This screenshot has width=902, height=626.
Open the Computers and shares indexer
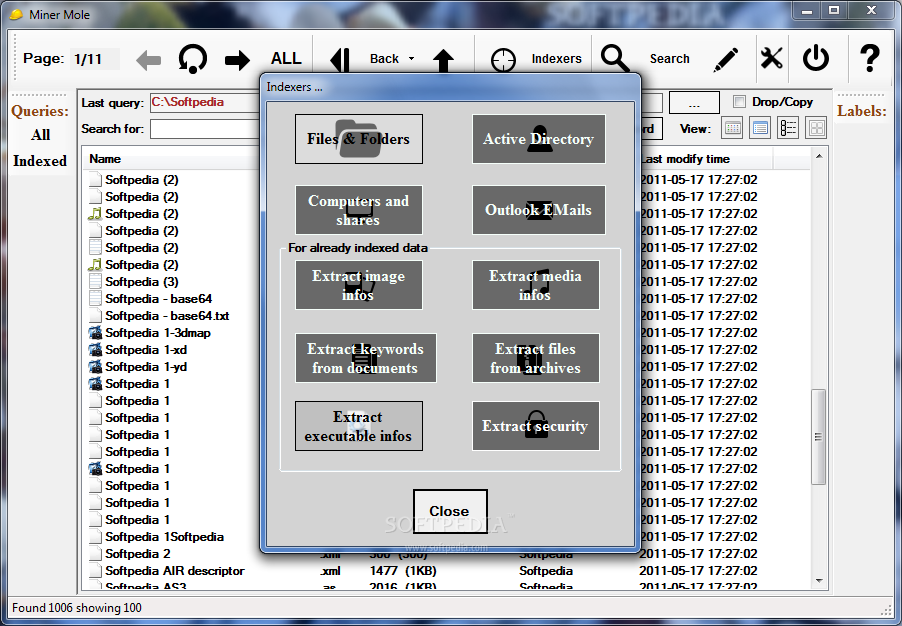(x=359, y=210)
